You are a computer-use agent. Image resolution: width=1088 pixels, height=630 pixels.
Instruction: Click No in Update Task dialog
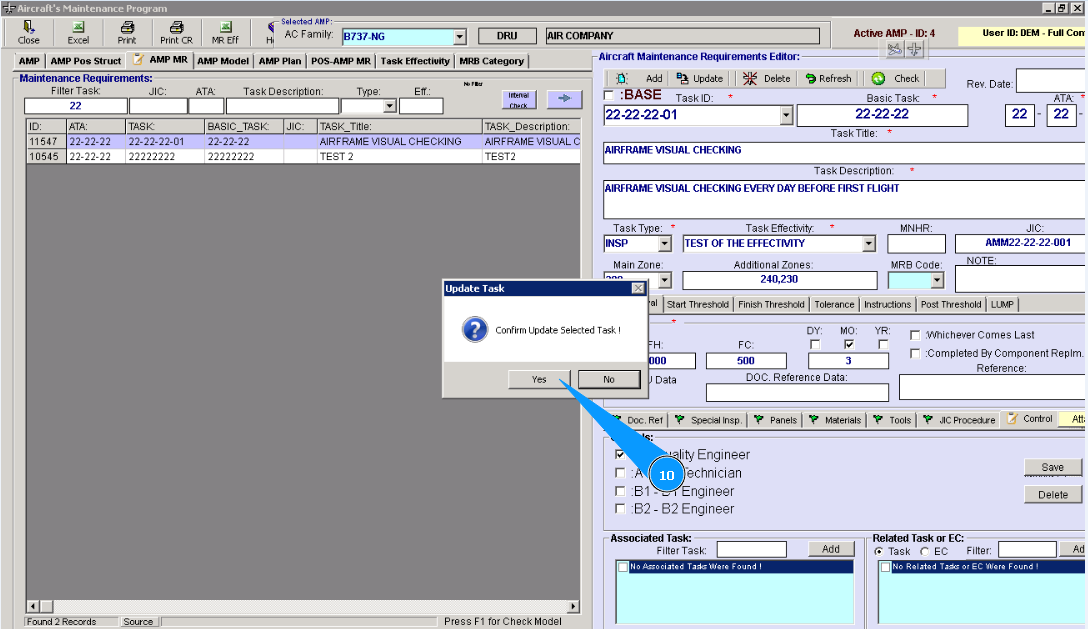[x=609, y=380]
